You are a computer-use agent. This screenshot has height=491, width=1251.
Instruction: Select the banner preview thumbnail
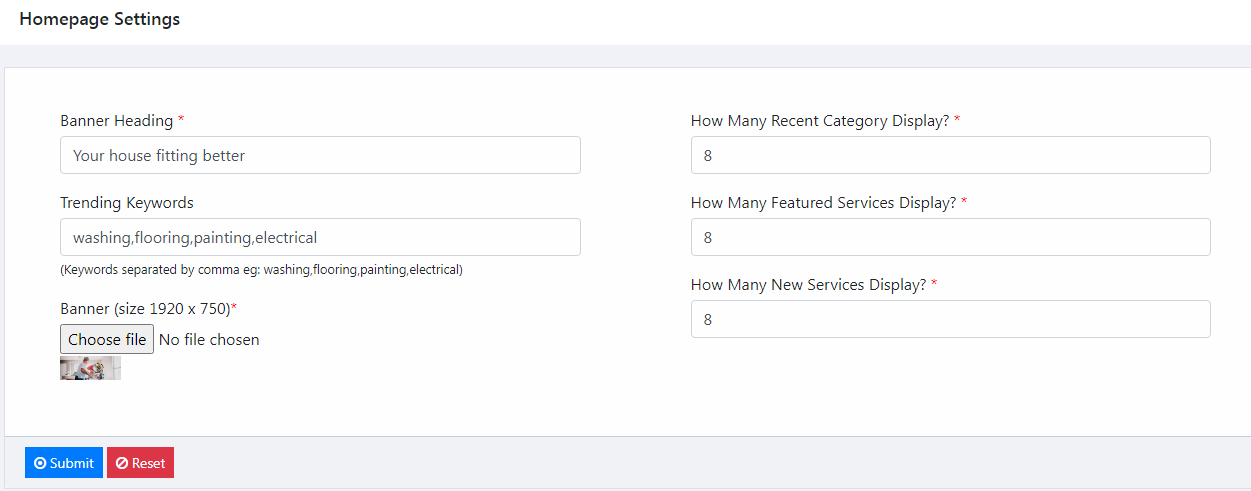(x=90, y=368)
